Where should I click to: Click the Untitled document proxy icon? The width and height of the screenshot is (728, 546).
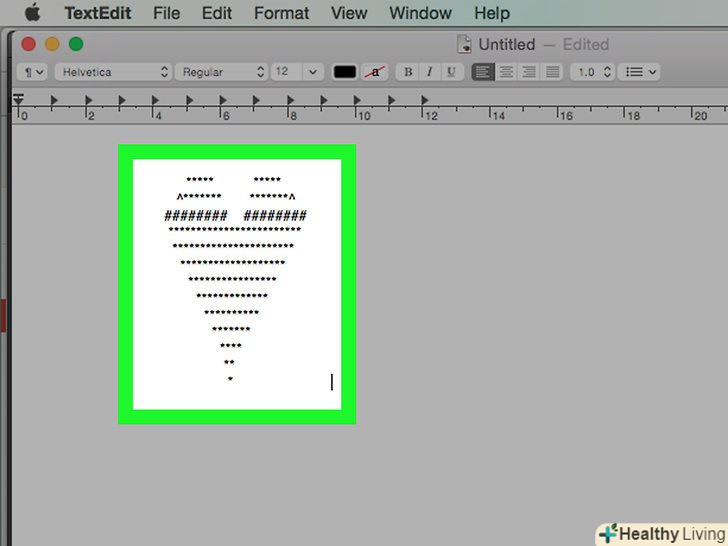point(464,45)
